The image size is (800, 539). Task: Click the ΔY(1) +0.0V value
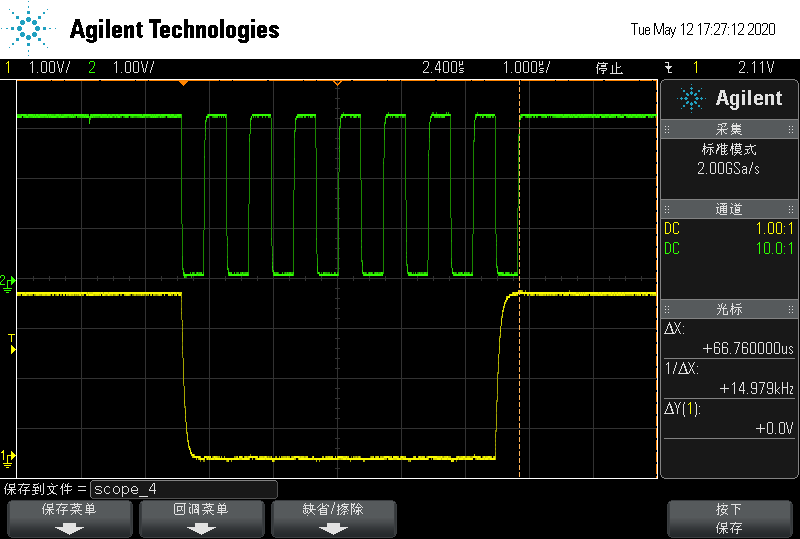click(x=774, y=428)
